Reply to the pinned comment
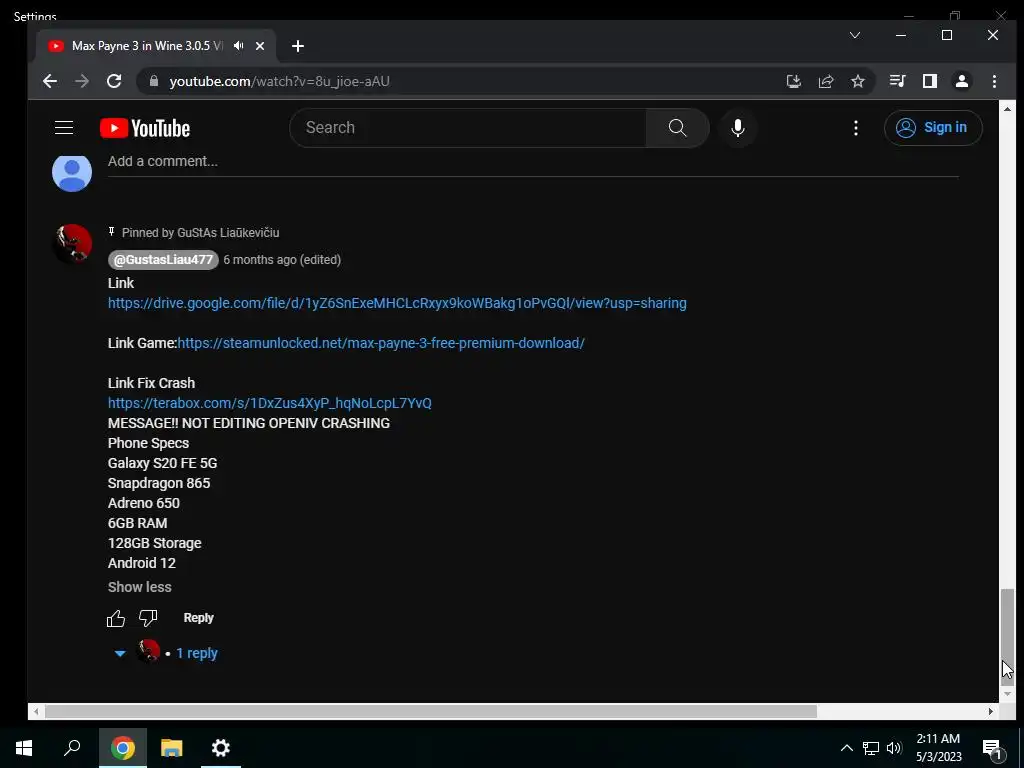Screen dimensions: 1024x768 199,618
